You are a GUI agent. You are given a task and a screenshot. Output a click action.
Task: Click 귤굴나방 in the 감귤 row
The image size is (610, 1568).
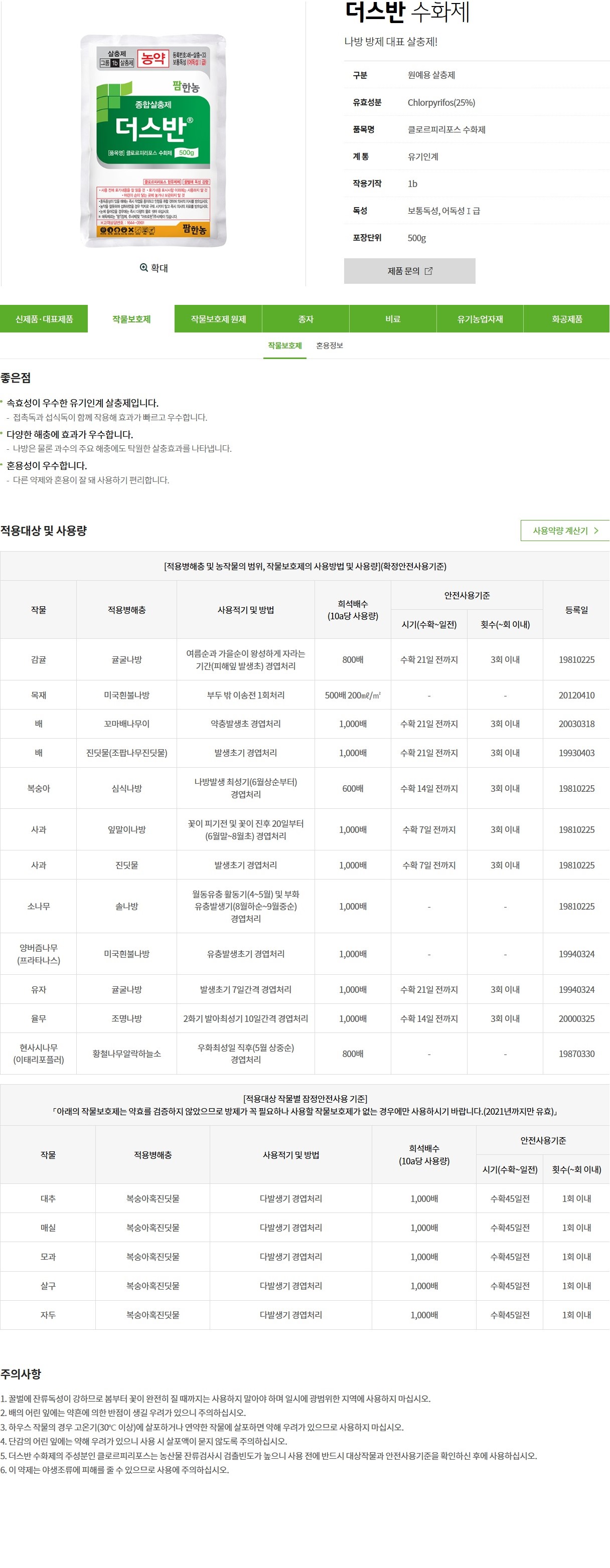(x=126, y=659)
